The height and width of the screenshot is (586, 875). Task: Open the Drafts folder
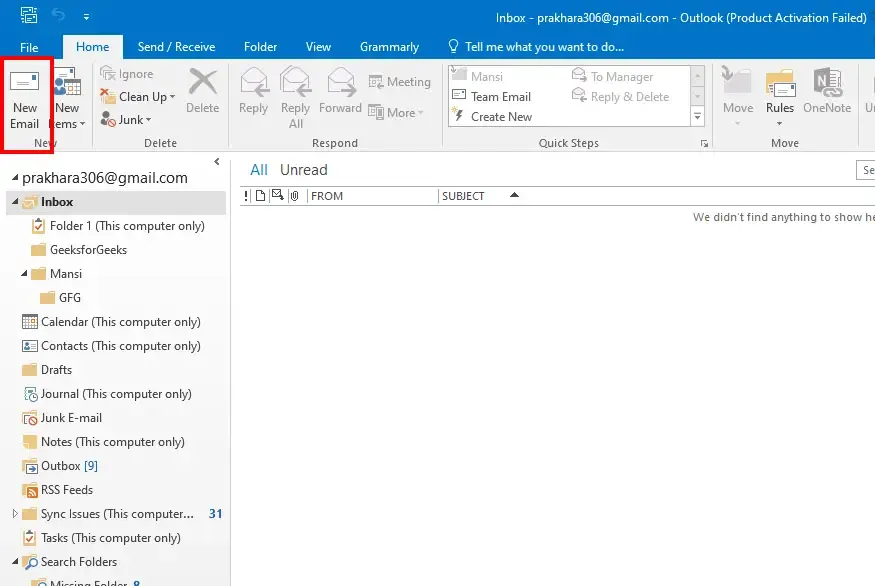(x=47, y=370)
